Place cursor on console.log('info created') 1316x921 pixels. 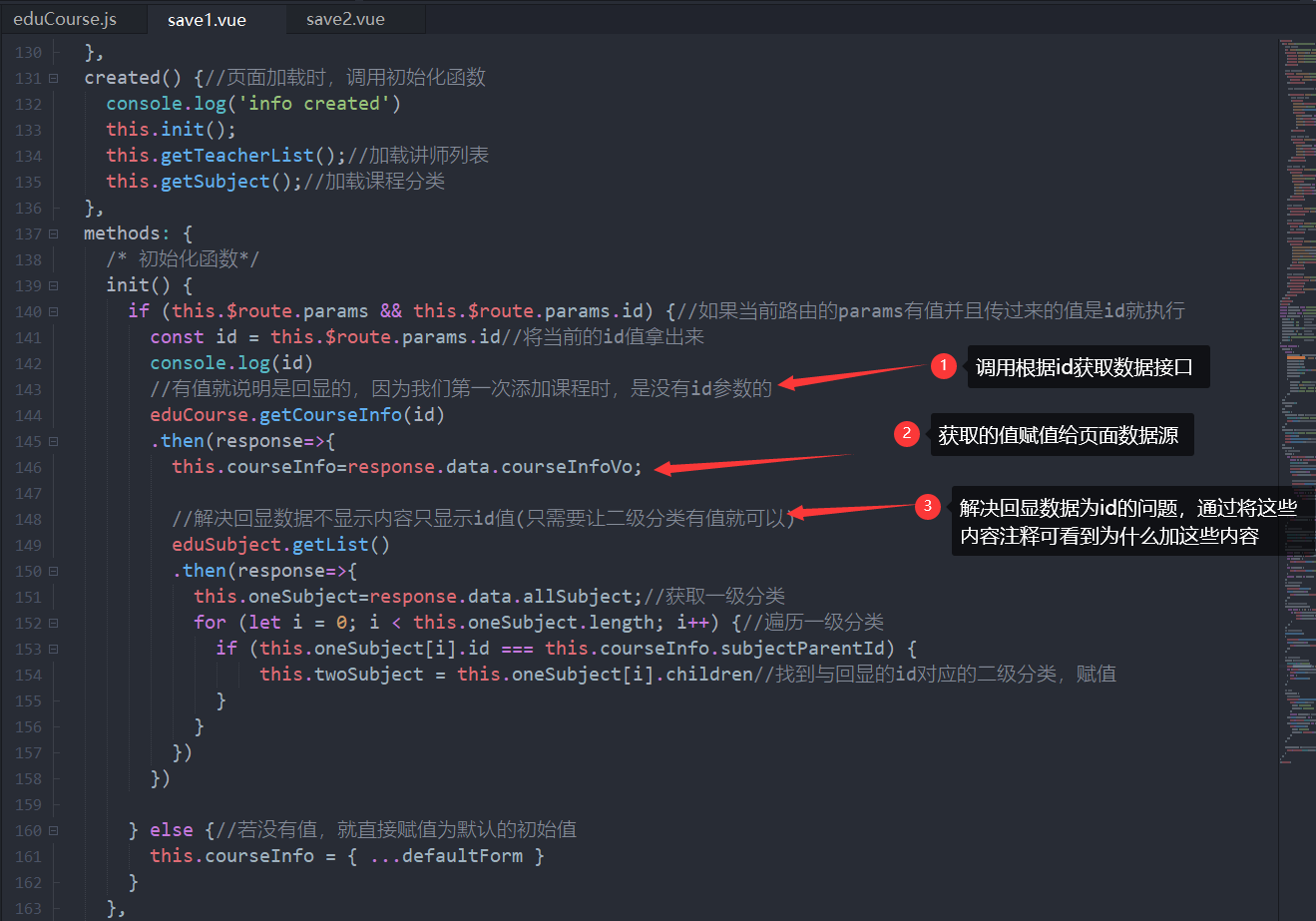(253, 104)
